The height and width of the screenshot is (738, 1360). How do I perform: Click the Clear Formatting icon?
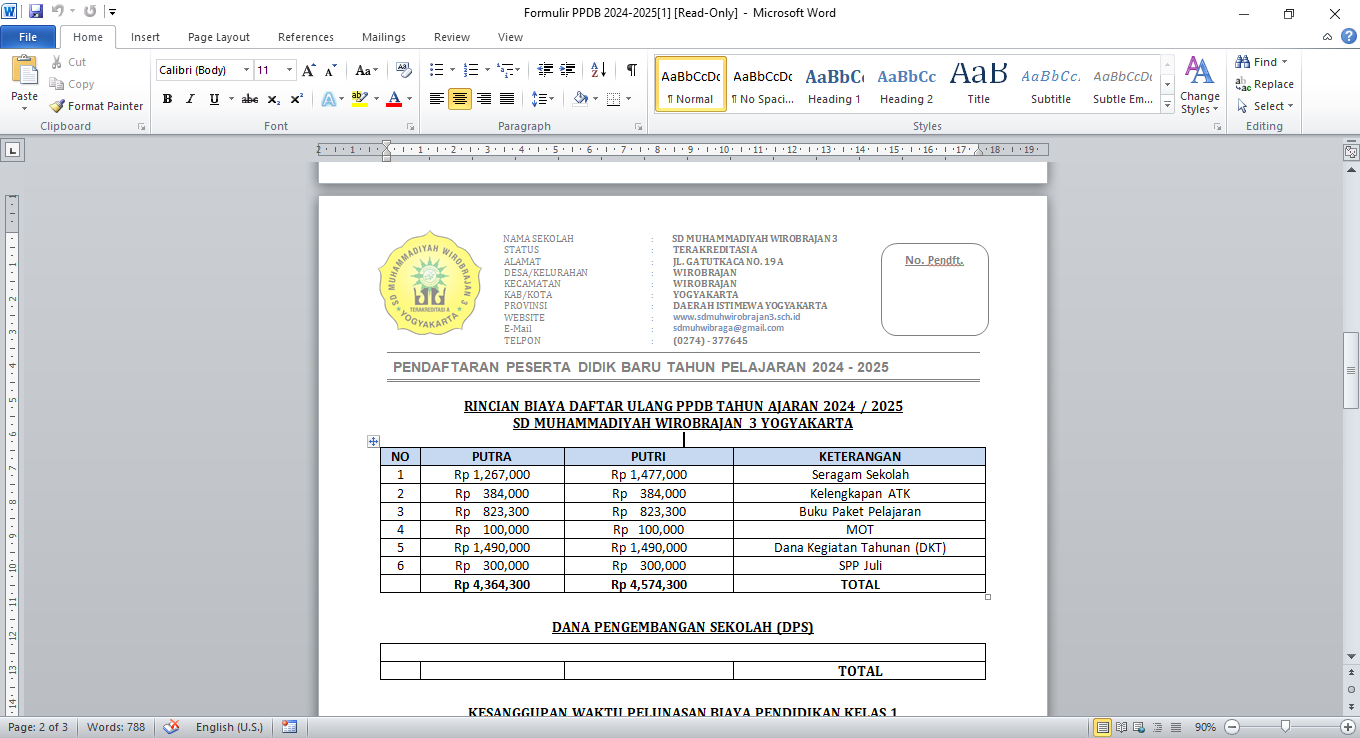pyautogui.click(x=404, y=70)
